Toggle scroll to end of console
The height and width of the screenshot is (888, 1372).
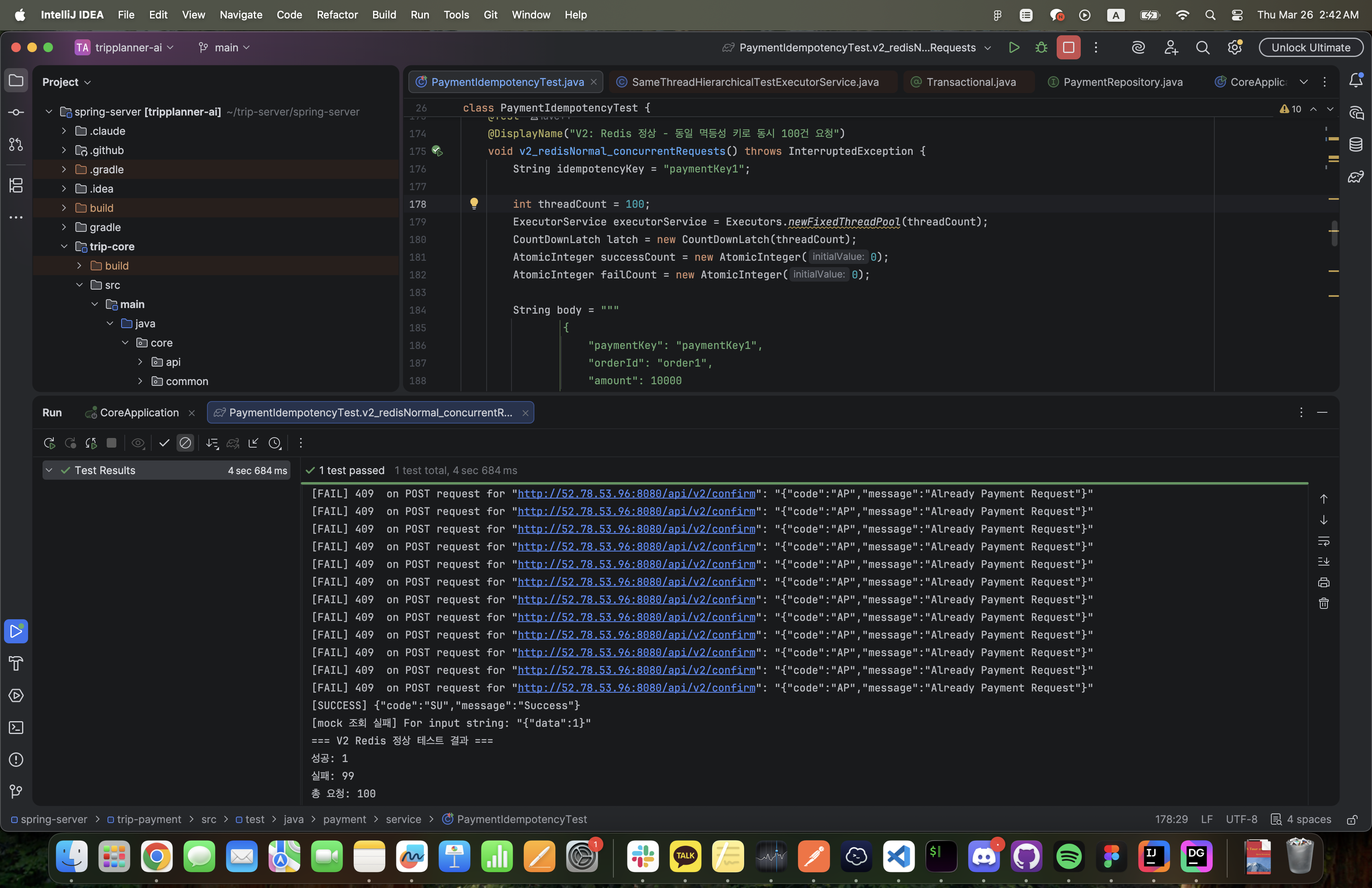(1323, 561)
